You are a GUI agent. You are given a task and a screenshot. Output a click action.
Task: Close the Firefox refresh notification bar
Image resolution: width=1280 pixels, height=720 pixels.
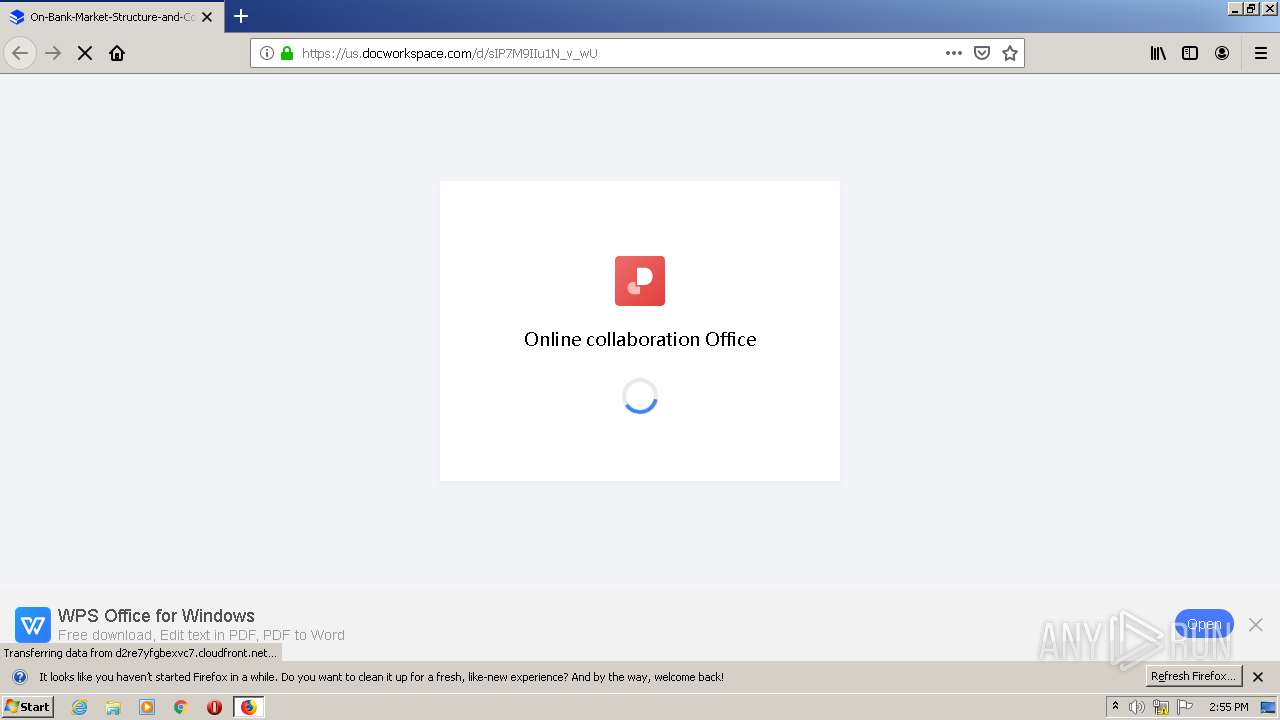[x=1259, y=677]
